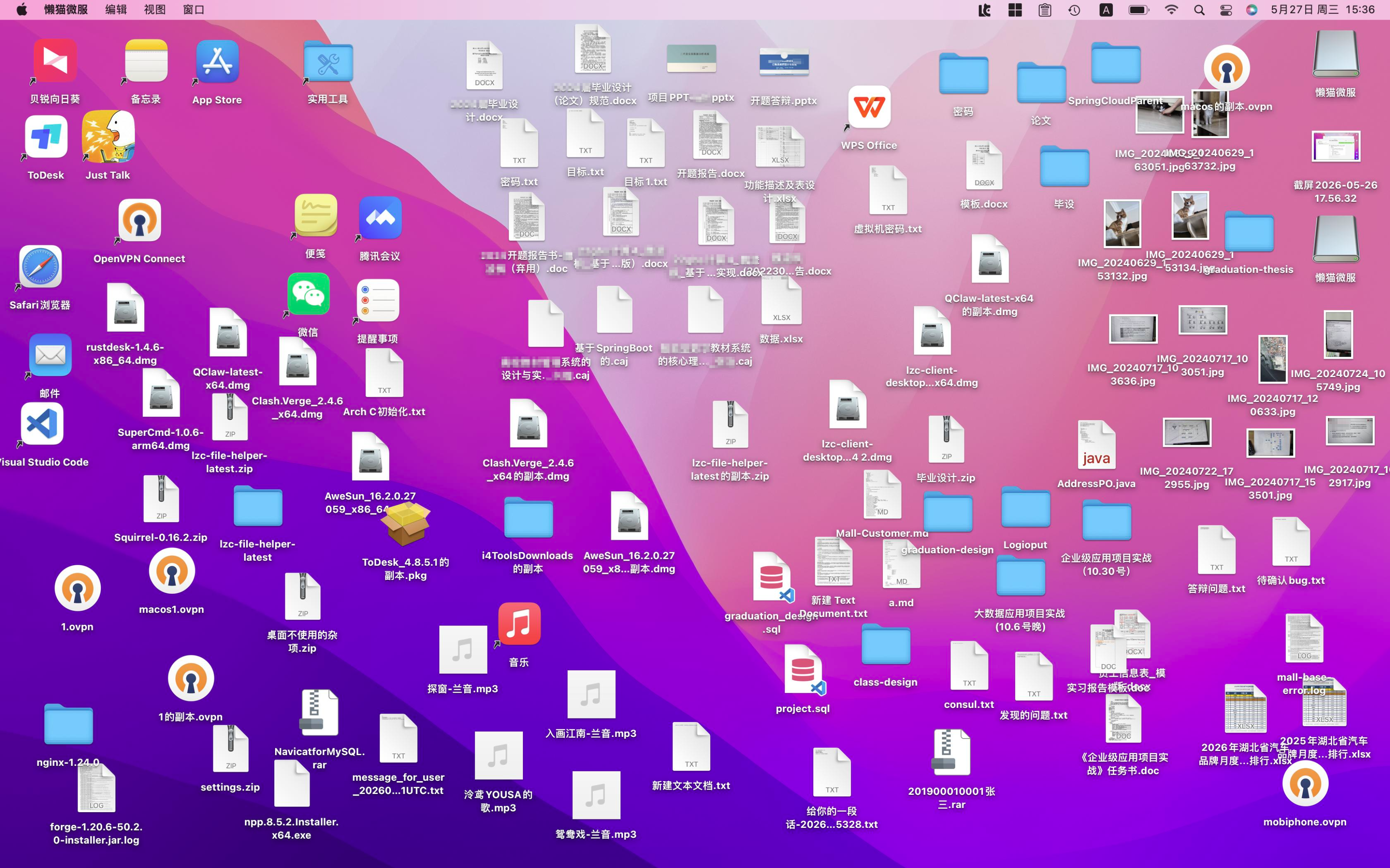Select the ToDesk_4.8.5.1的副本.pkg package

point(405,523)
